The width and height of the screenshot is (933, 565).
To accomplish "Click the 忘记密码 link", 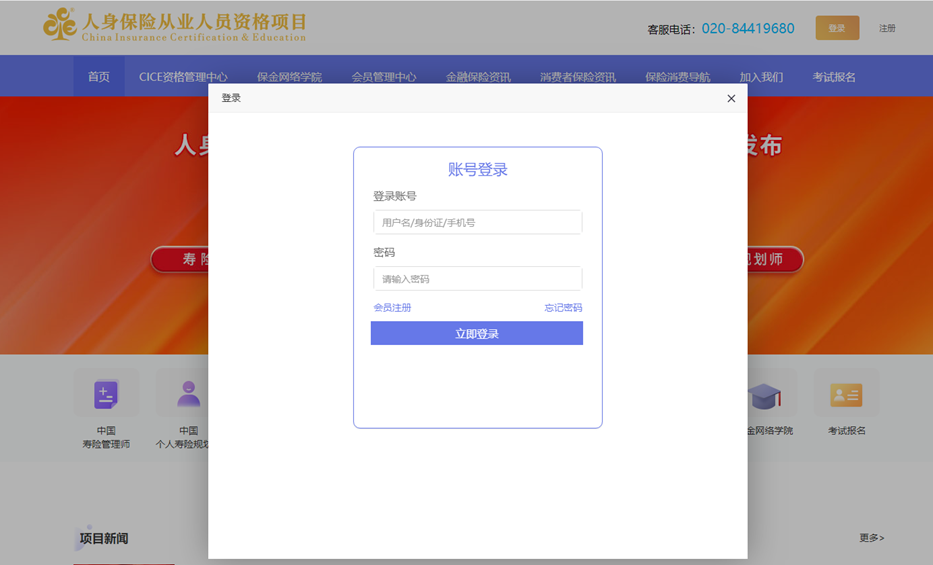I will (563, 308).
